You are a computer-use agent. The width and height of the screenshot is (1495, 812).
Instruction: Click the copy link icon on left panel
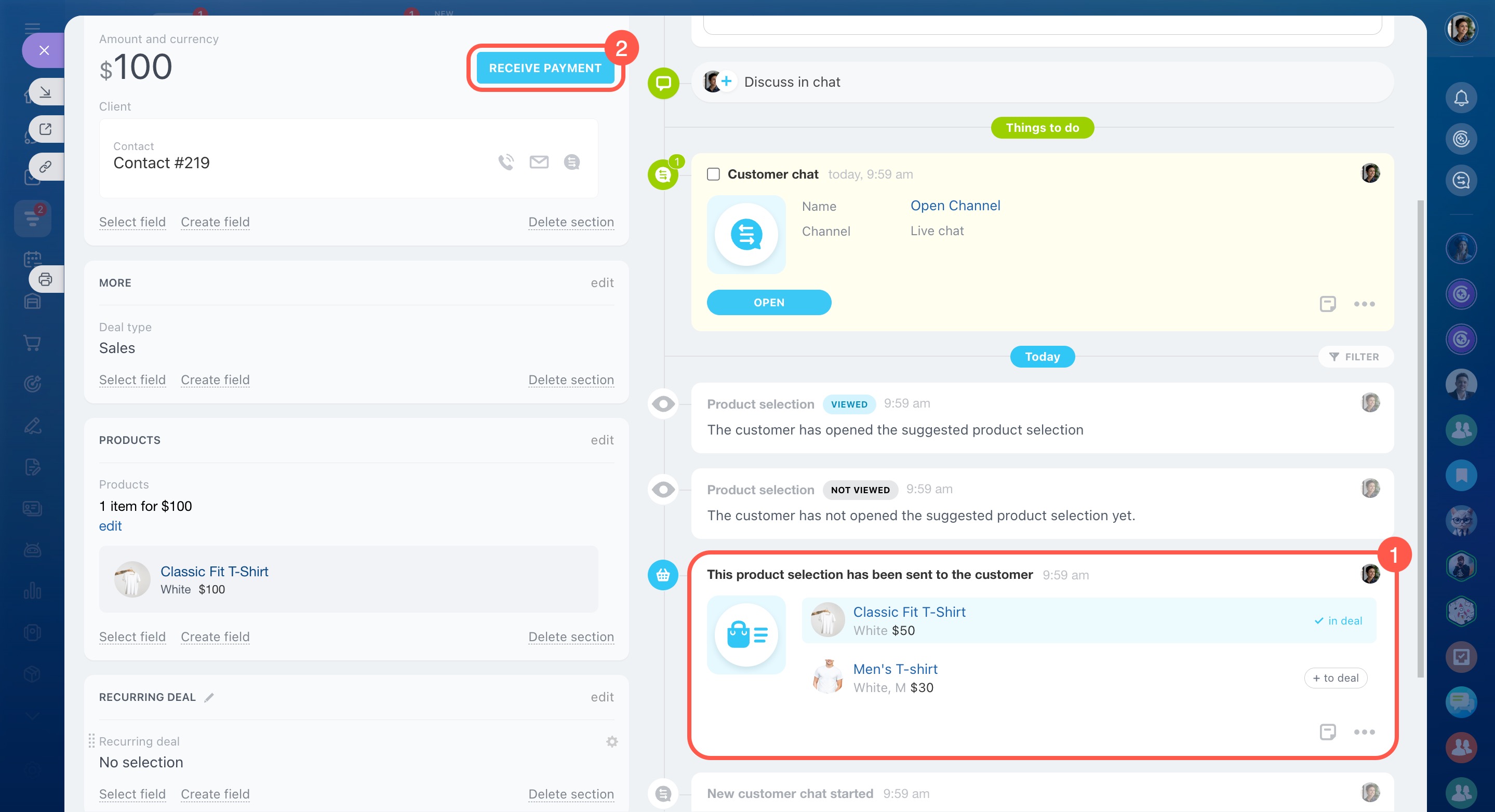pos(45,167)
